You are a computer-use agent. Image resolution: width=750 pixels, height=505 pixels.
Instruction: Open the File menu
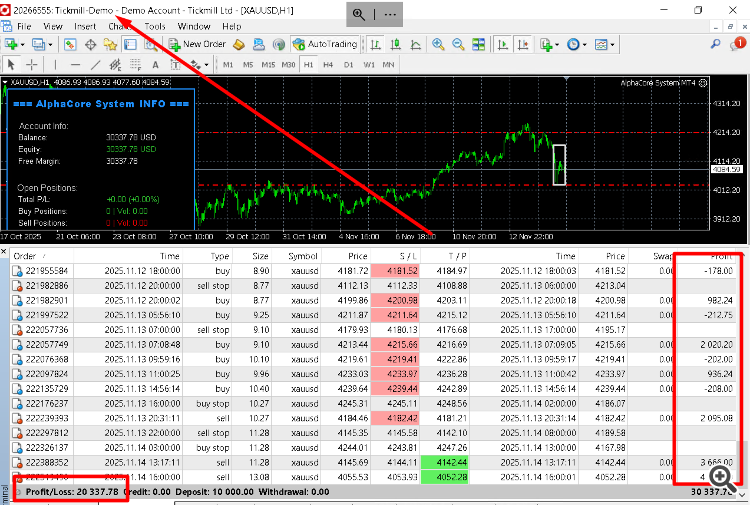(22, 25)
